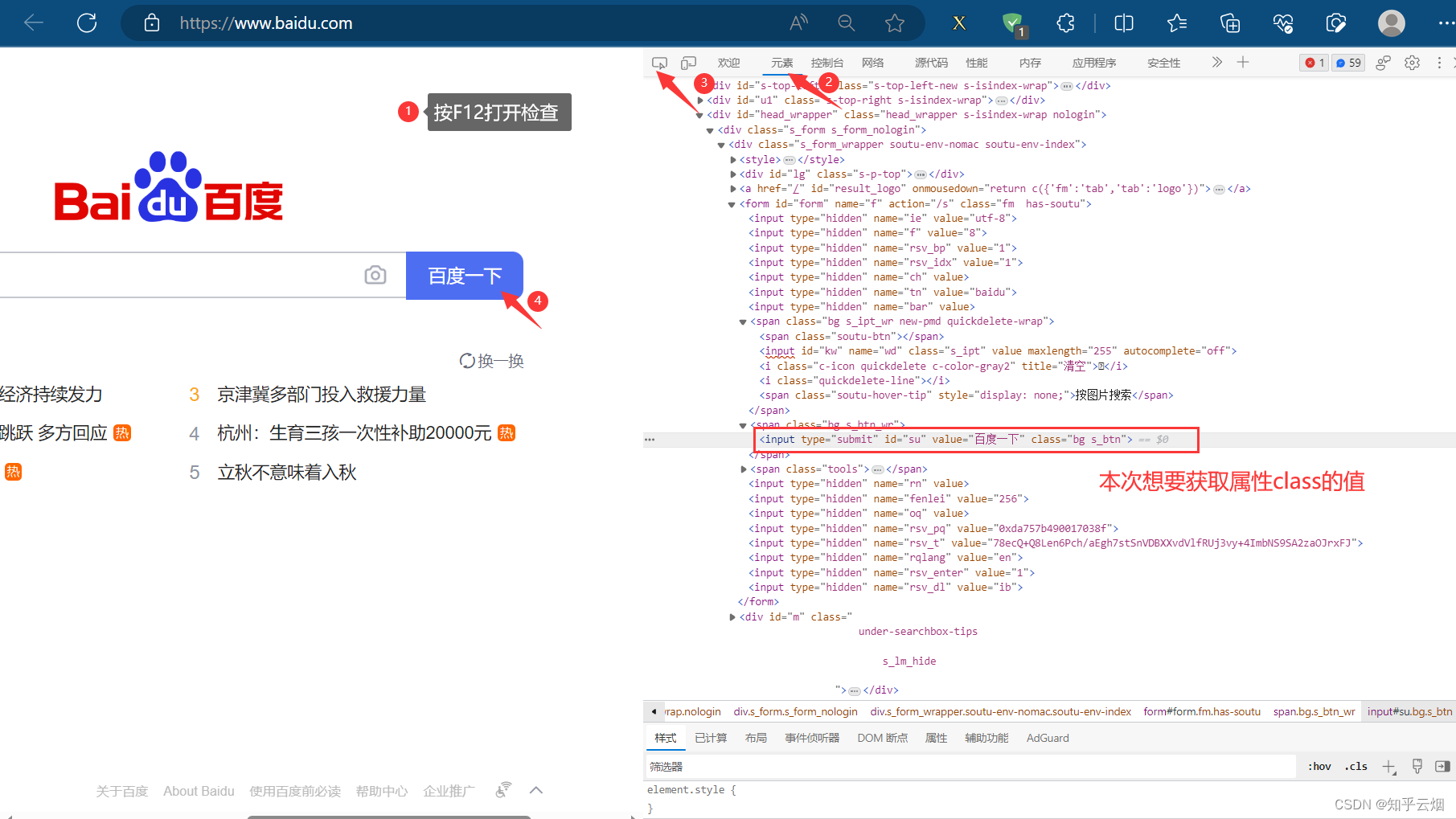The width and height of the screenshot is (1456, 819).
Task: Click the Baidu logo image
Action: pos(168,186)
